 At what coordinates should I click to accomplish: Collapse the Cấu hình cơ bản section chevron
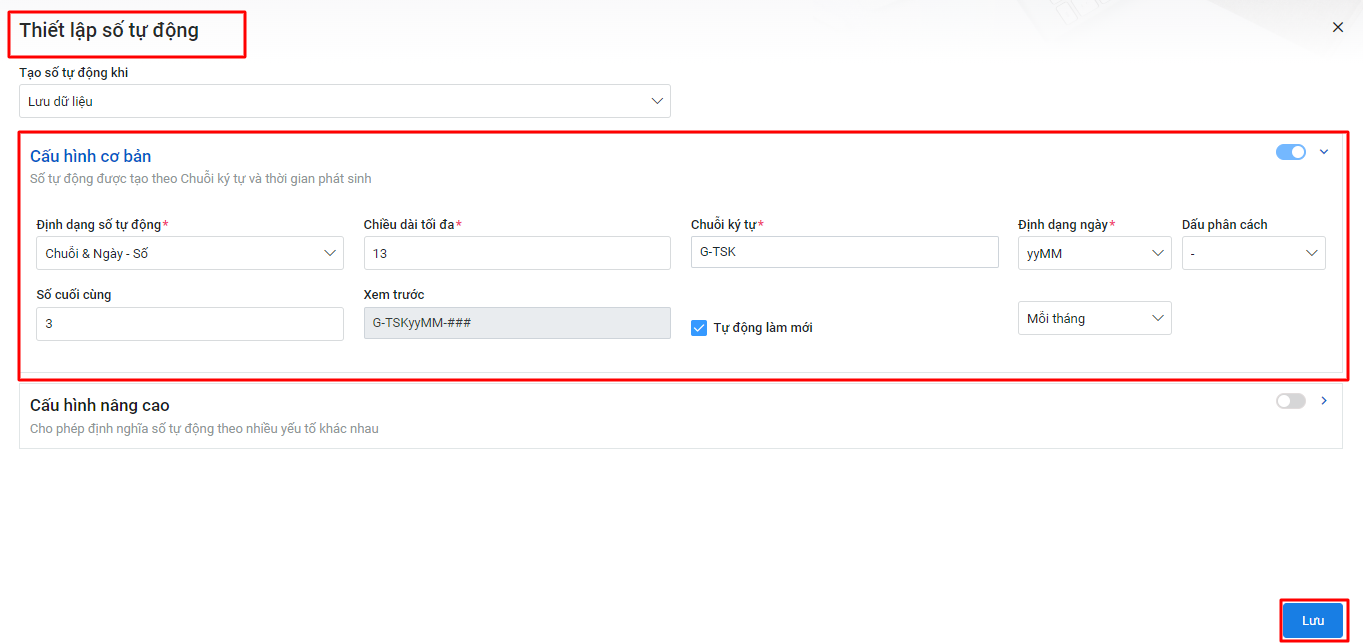[x=1324, y=152]
